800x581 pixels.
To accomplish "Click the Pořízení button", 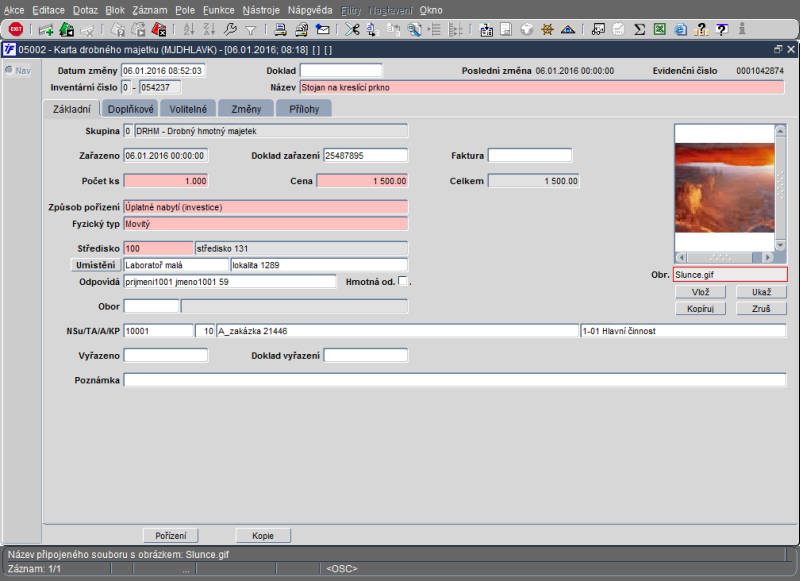I will tap(170, 536).
